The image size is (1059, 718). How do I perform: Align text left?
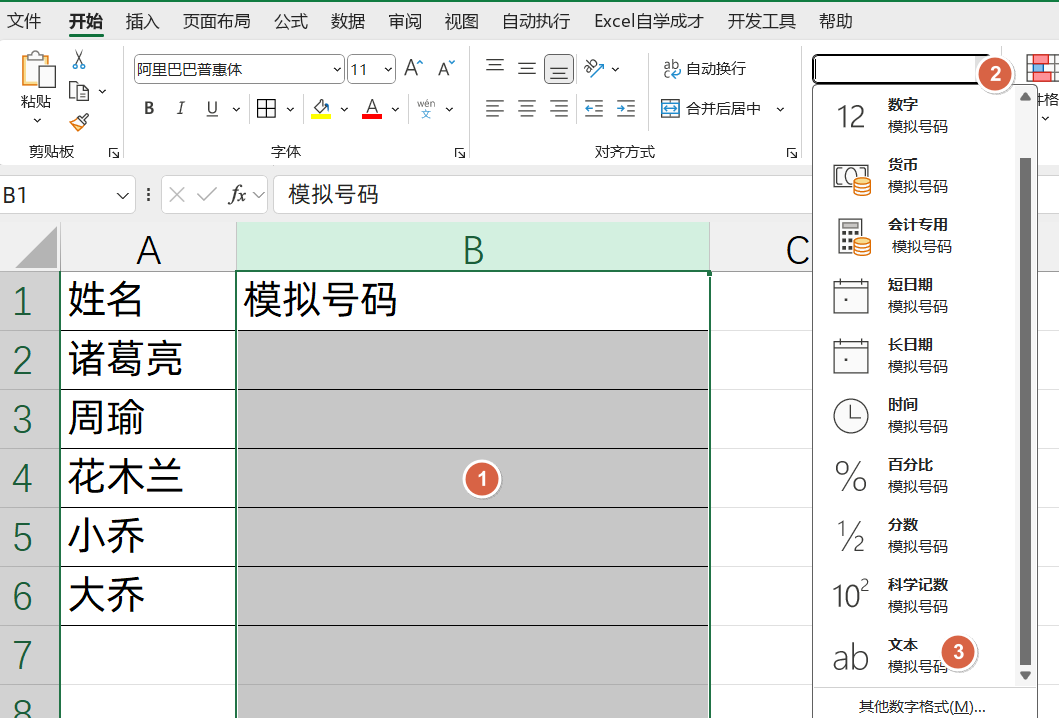pos(494,108)
